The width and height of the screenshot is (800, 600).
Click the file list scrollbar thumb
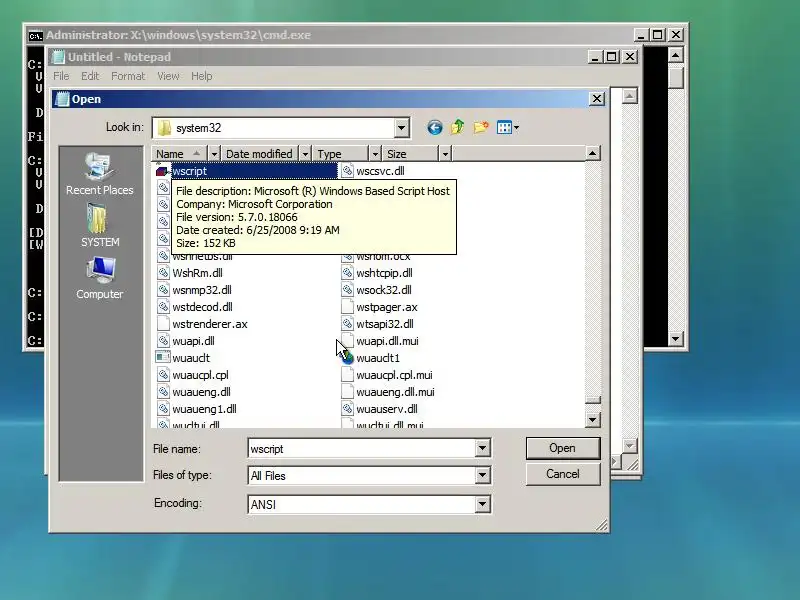pos(592,399)
